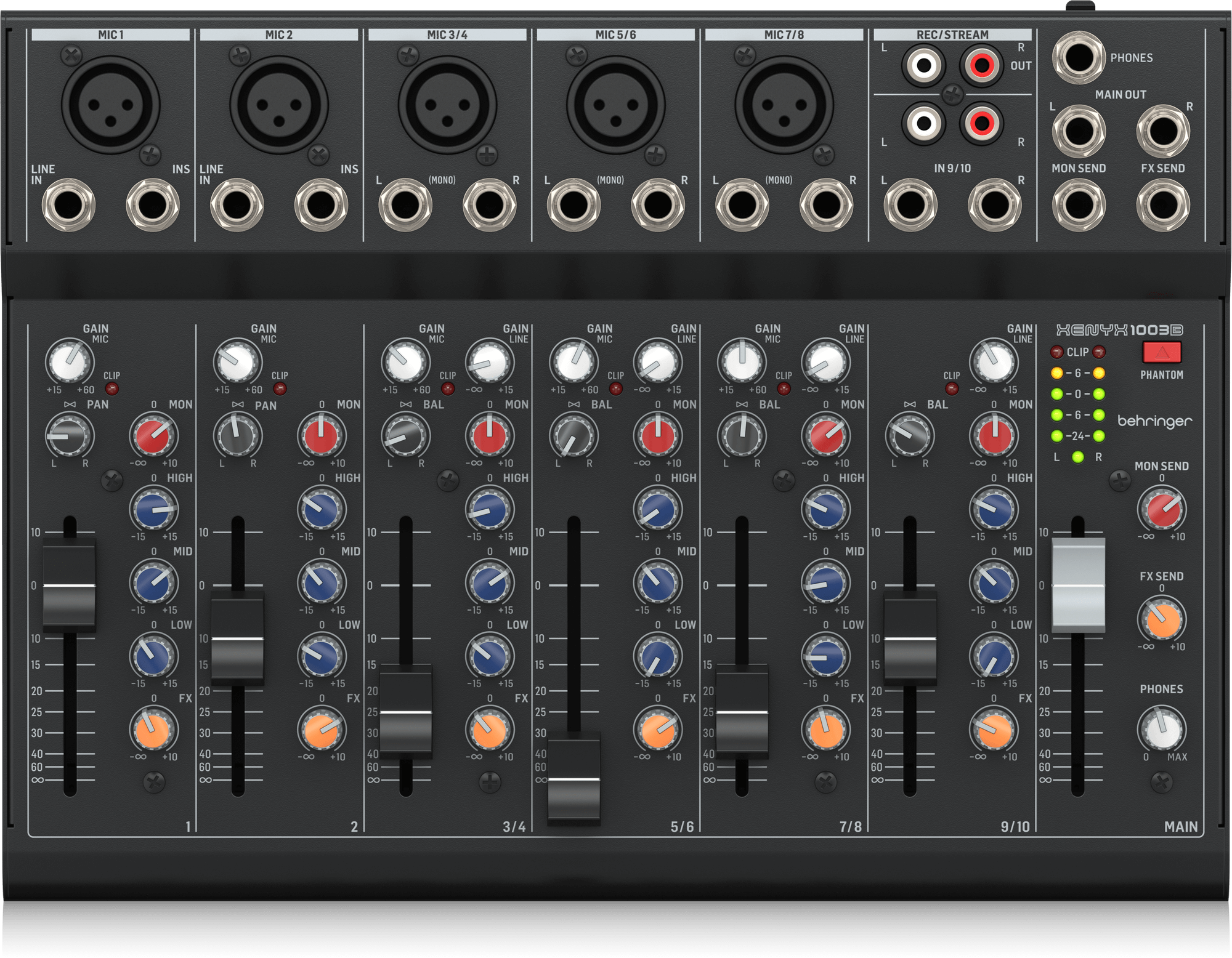This screenshot has height=958, width=1232.
Task: Adjust the GAIN MIC knob on channel 2
Action: [237, 363]
